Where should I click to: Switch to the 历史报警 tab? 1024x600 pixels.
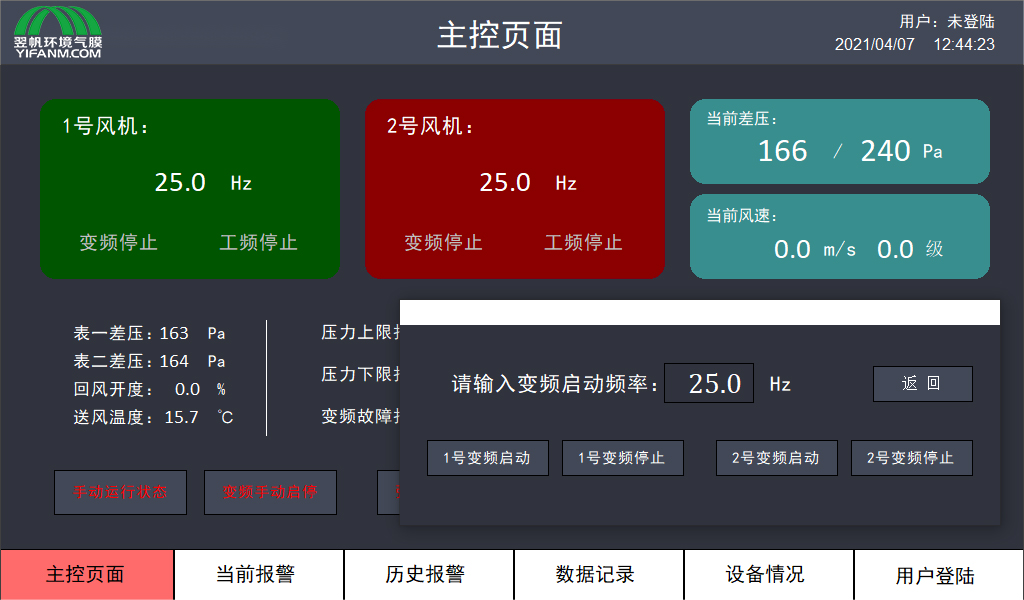click(x=428, y=574)
